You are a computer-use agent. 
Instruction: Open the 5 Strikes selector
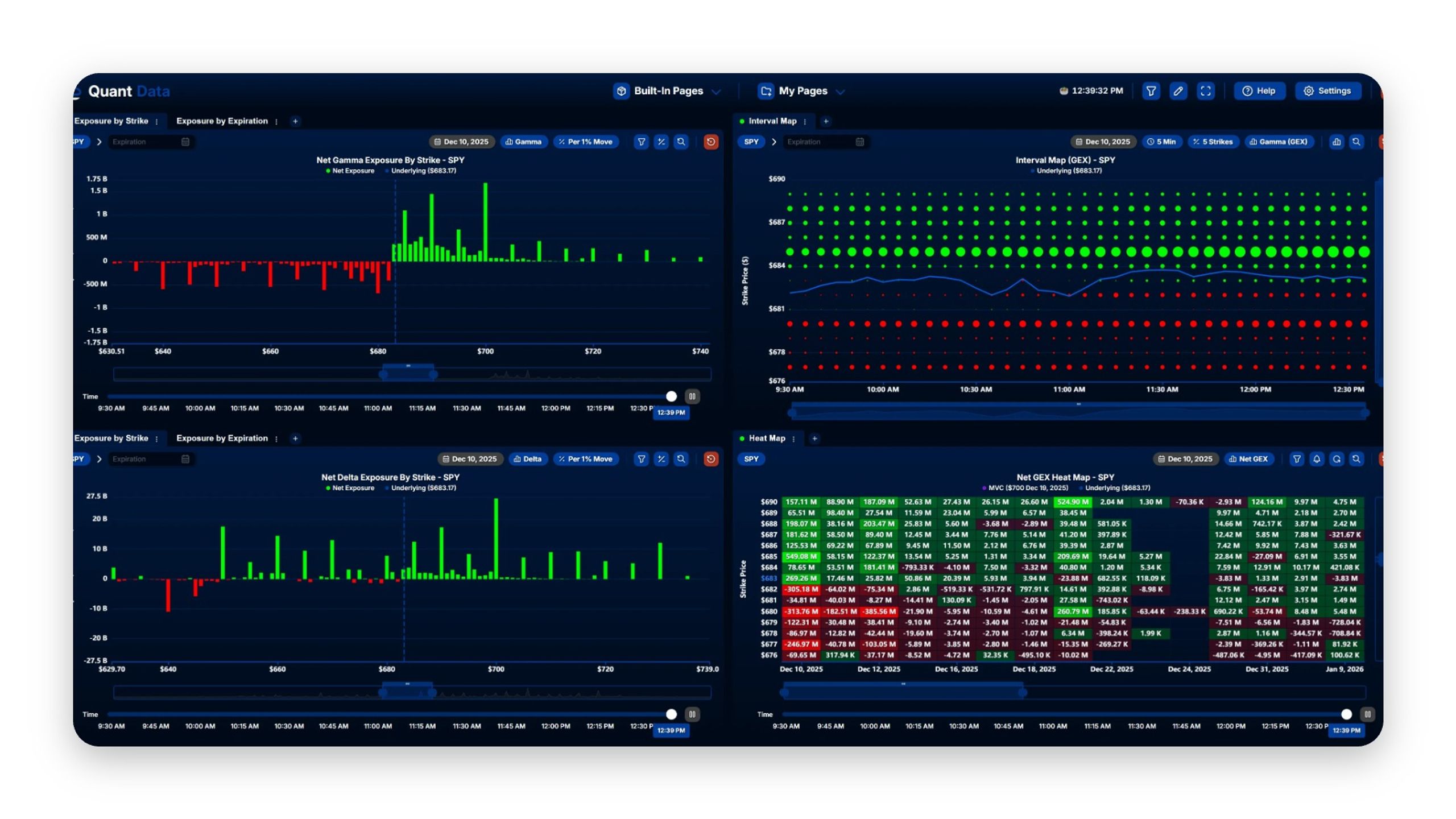pos(1213,142)
